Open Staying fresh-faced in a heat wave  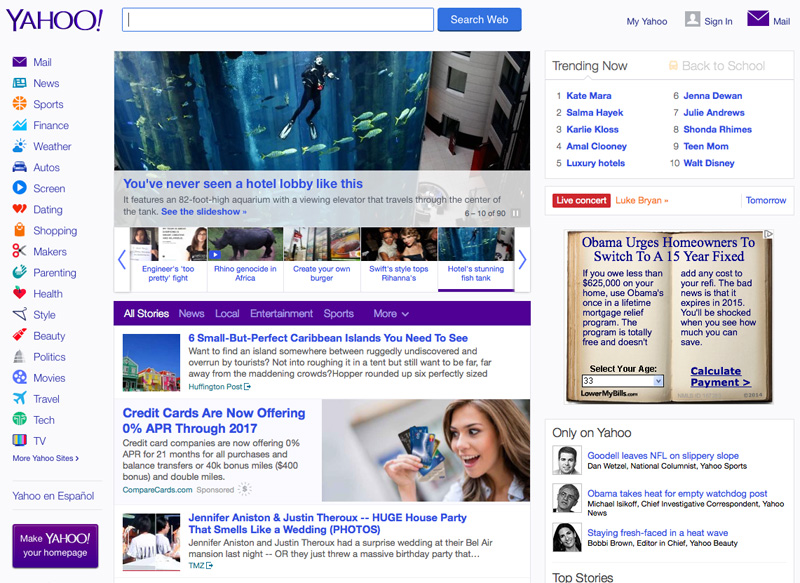(657, 533)
